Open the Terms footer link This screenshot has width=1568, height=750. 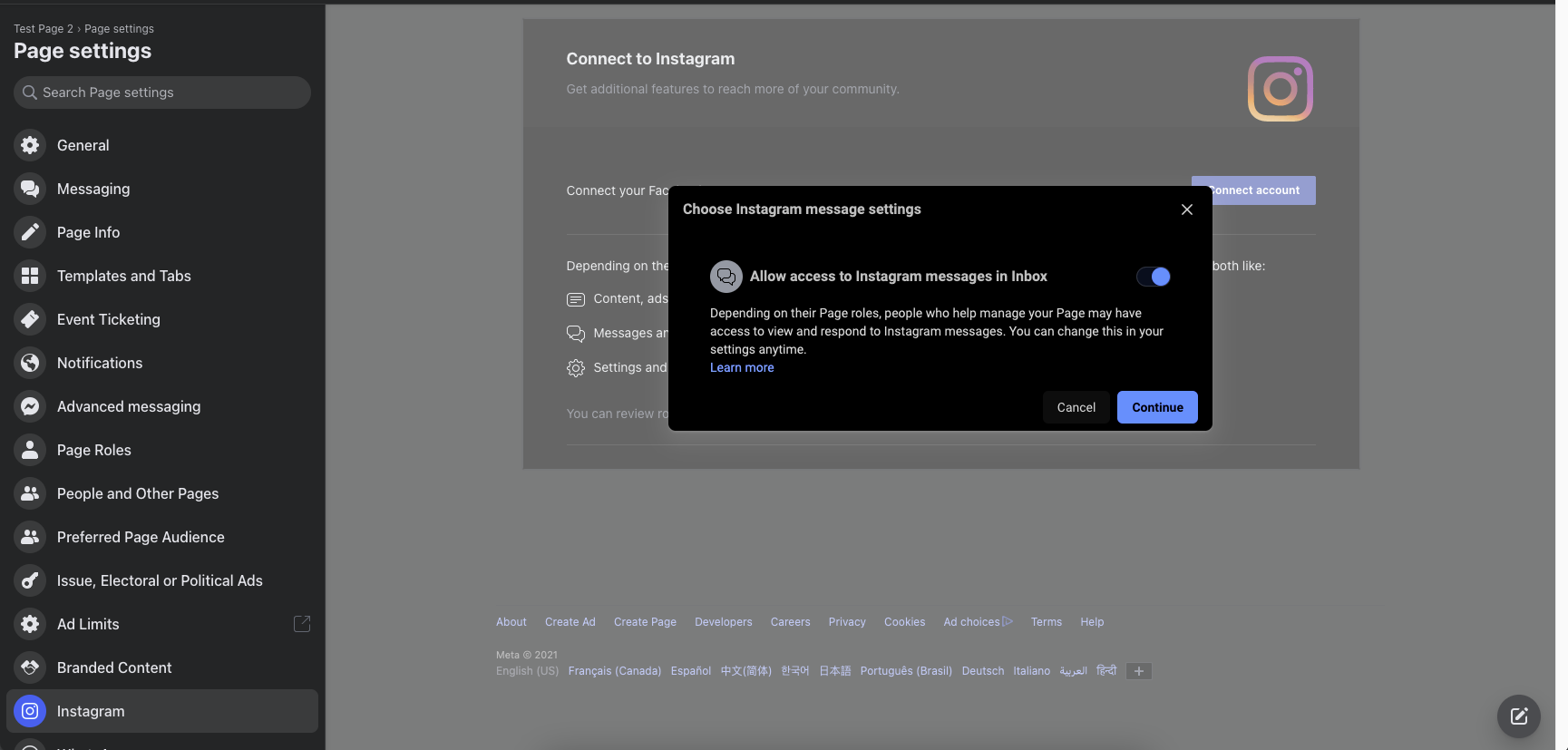1047,622
